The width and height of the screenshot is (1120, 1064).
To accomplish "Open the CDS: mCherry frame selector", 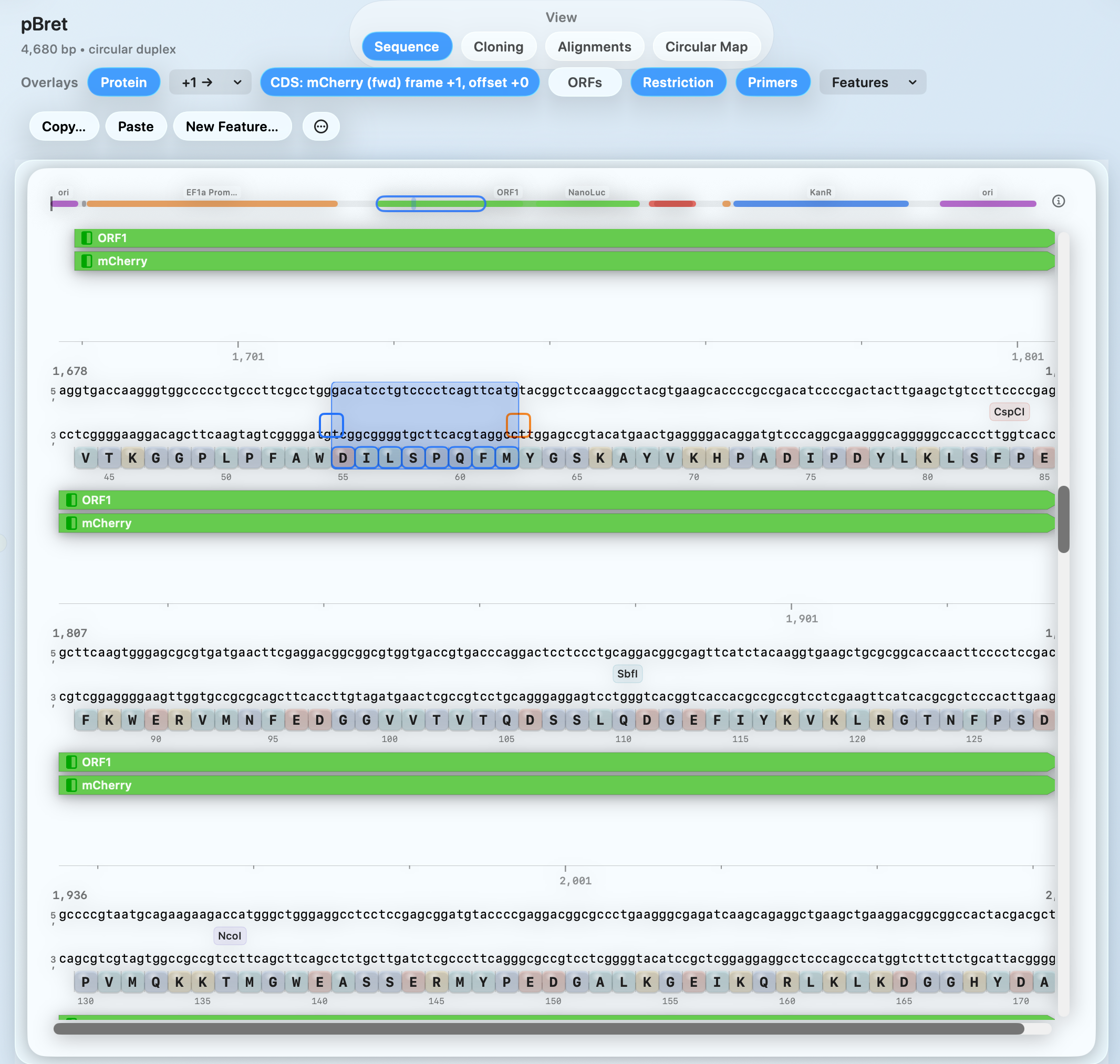I will point(400,82).
